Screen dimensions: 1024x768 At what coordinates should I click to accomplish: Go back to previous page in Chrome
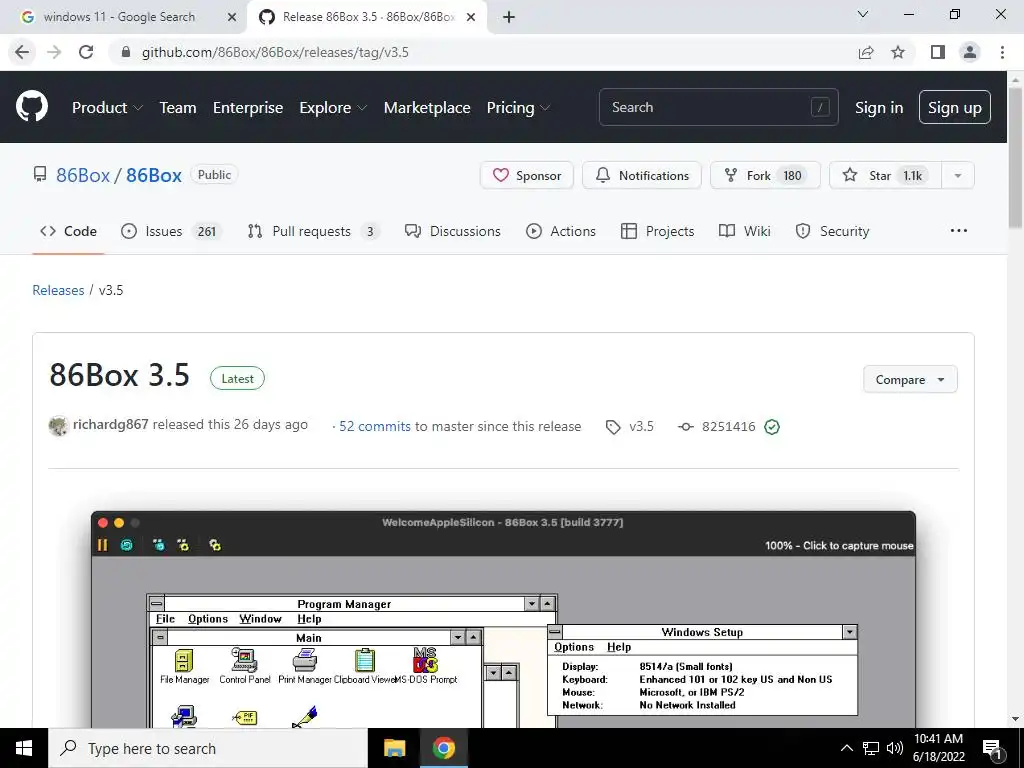(22, 52)
